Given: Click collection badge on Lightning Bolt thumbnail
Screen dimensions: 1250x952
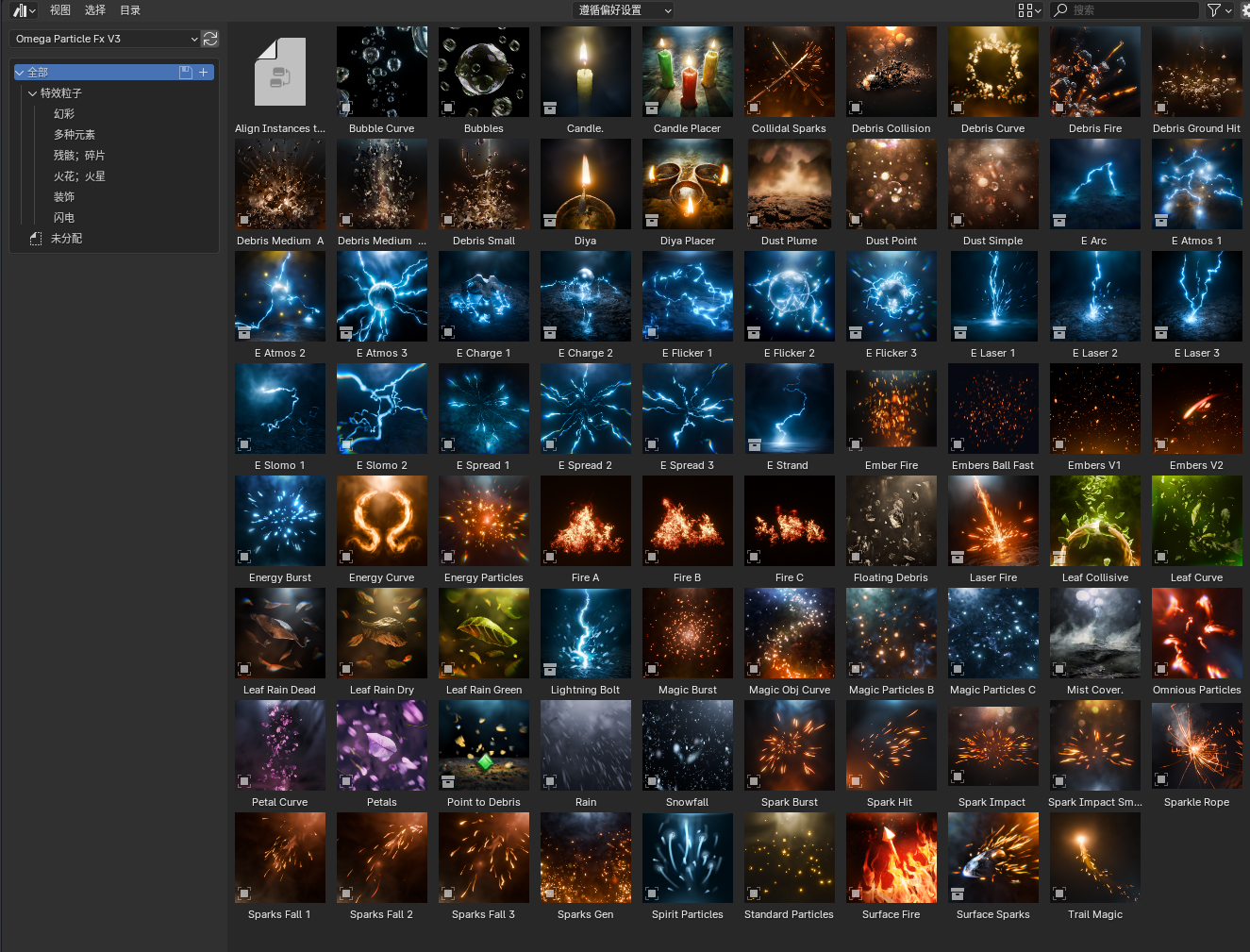Looking at the screenshot, I should coord(550,669).
